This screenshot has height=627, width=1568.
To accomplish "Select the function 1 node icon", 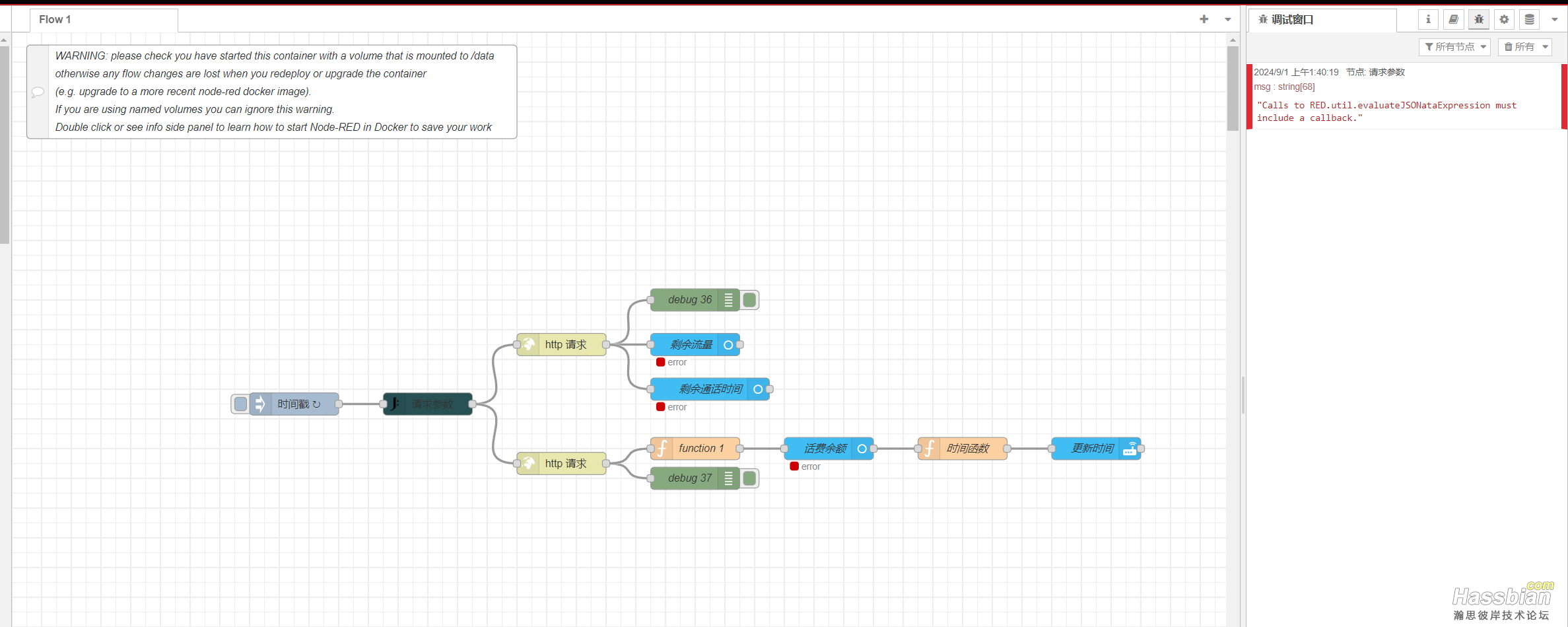I will [x=662, y=449].
